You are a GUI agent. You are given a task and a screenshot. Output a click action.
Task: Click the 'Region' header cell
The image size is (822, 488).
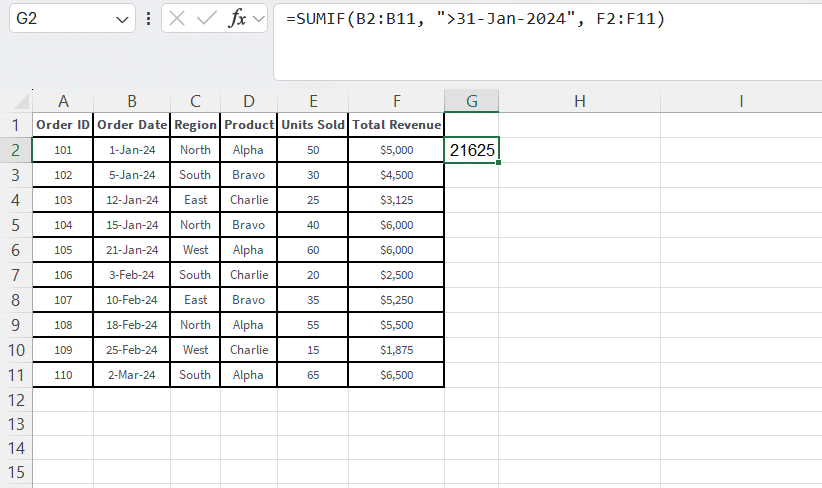pos(196,125)
